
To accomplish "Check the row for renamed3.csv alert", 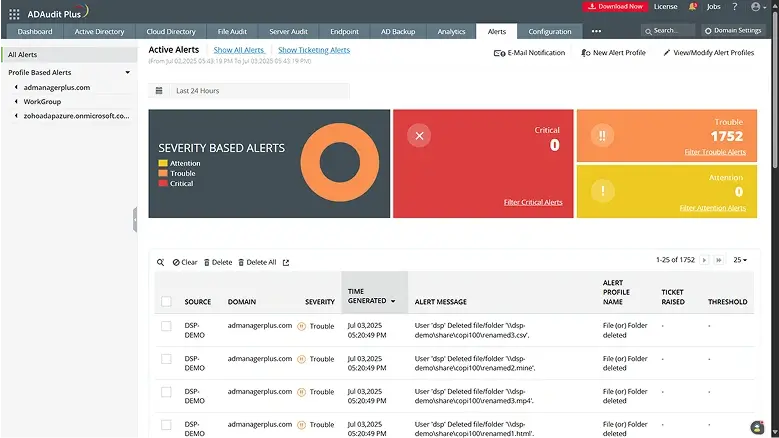I will (166, 326).
